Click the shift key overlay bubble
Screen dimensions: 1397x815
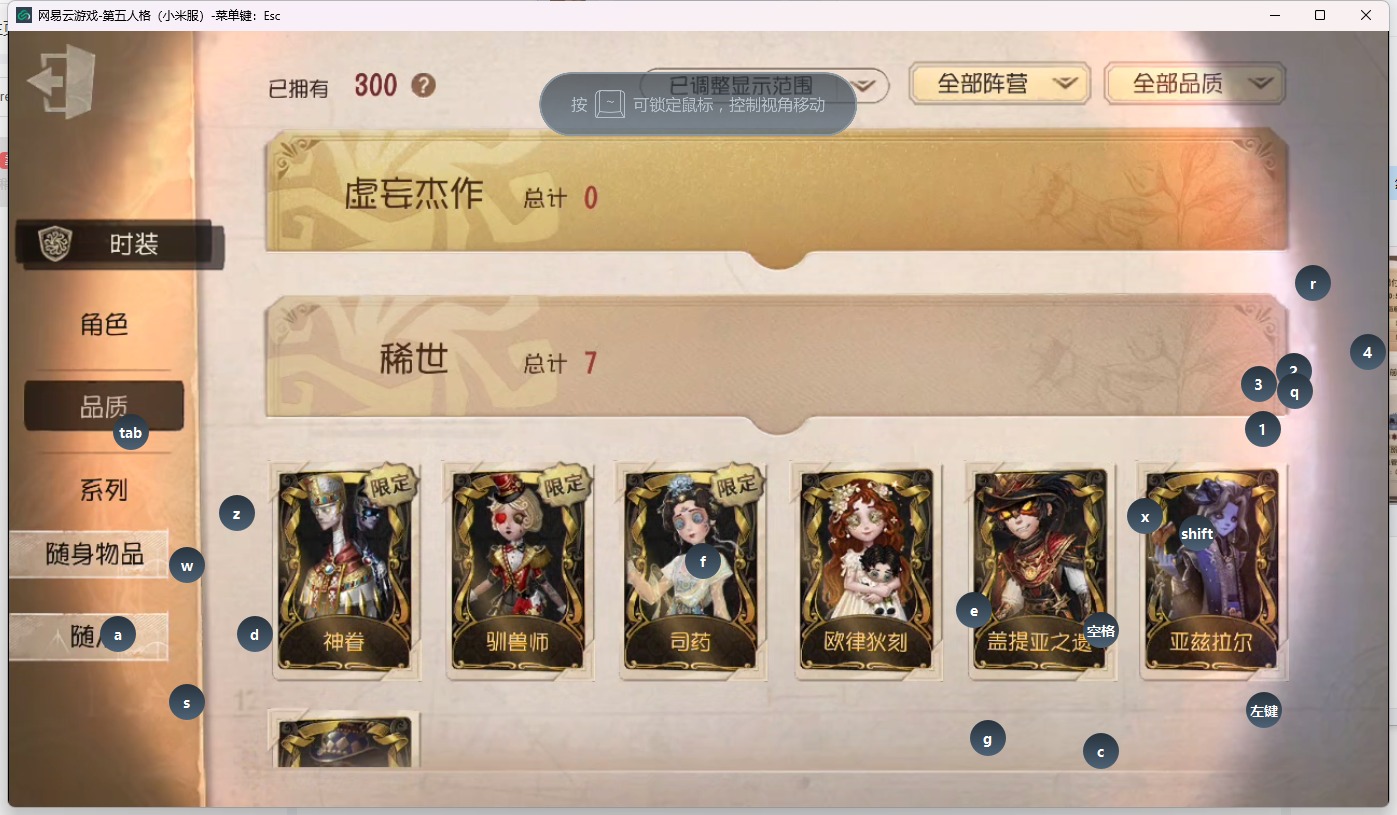(x=1197, y=533)
